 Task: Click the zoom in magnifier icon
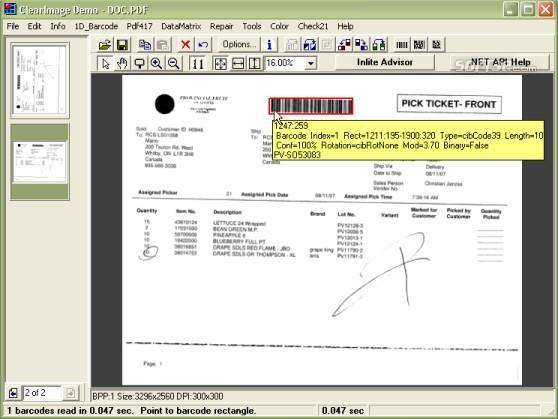point(156,64)
